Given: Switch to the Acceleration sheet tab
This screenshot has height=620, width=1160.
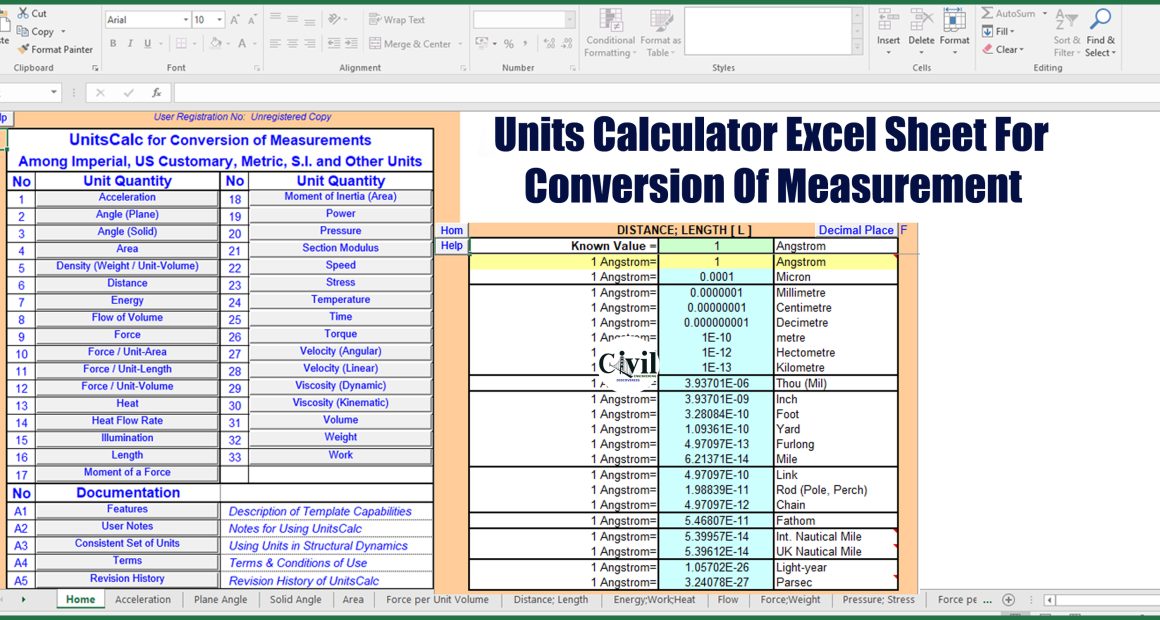Looking at the screenshot, I should [143, 599].
